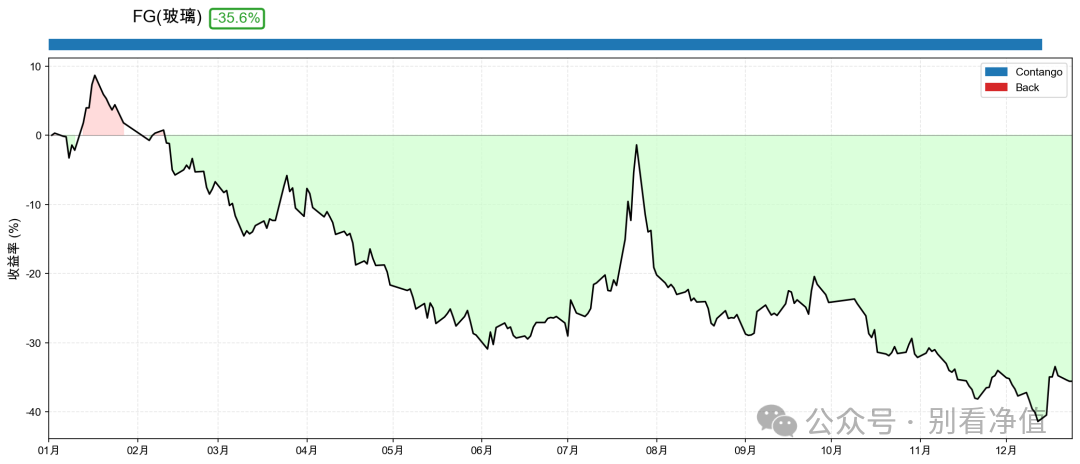Click the FG(玻璃) chart title

167,18
